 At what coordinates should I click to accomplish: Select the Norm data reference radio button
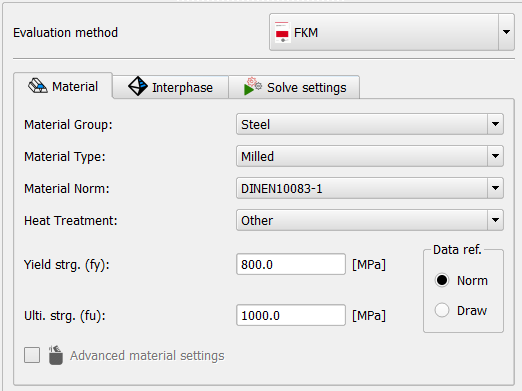pyautogui.click(x=442, y=280)
